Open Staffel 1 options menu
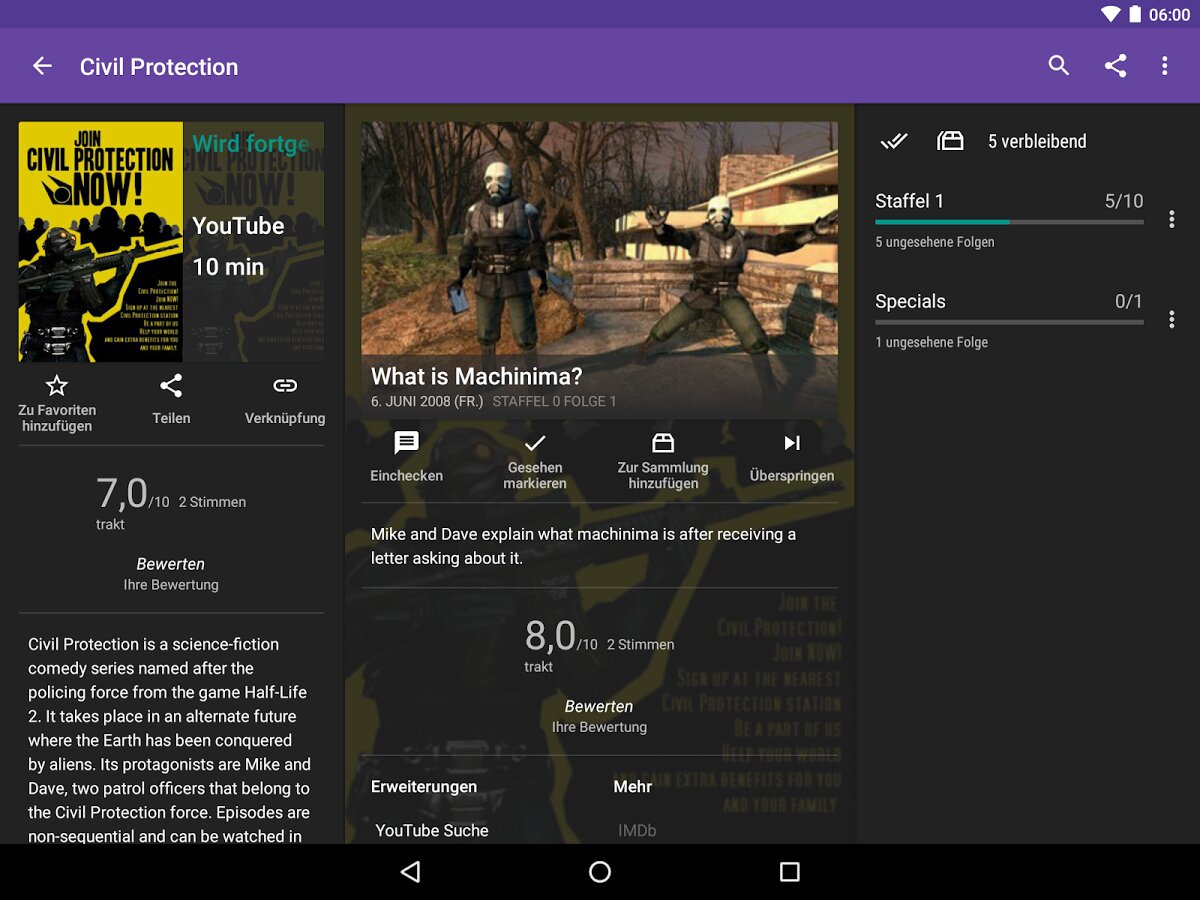Screen dimensions: 1200x900 (1172, 220)
